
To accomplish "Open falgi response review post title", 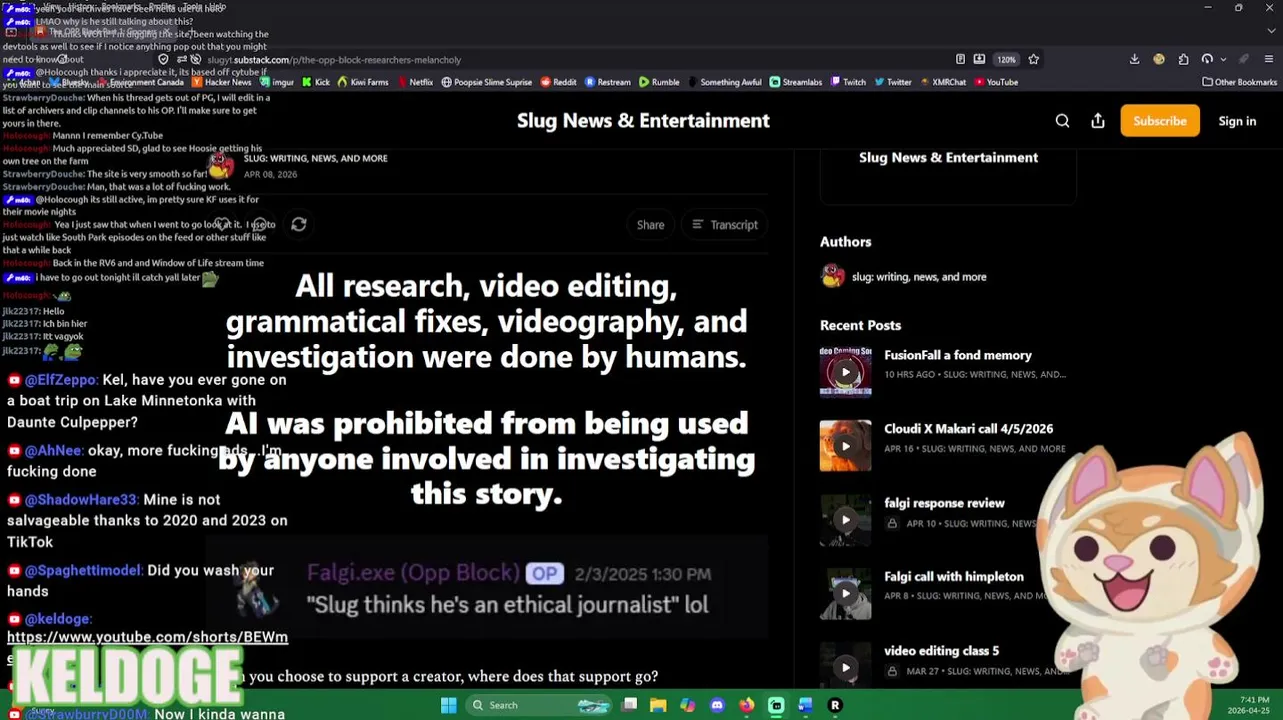I will (x=944, y=503).
